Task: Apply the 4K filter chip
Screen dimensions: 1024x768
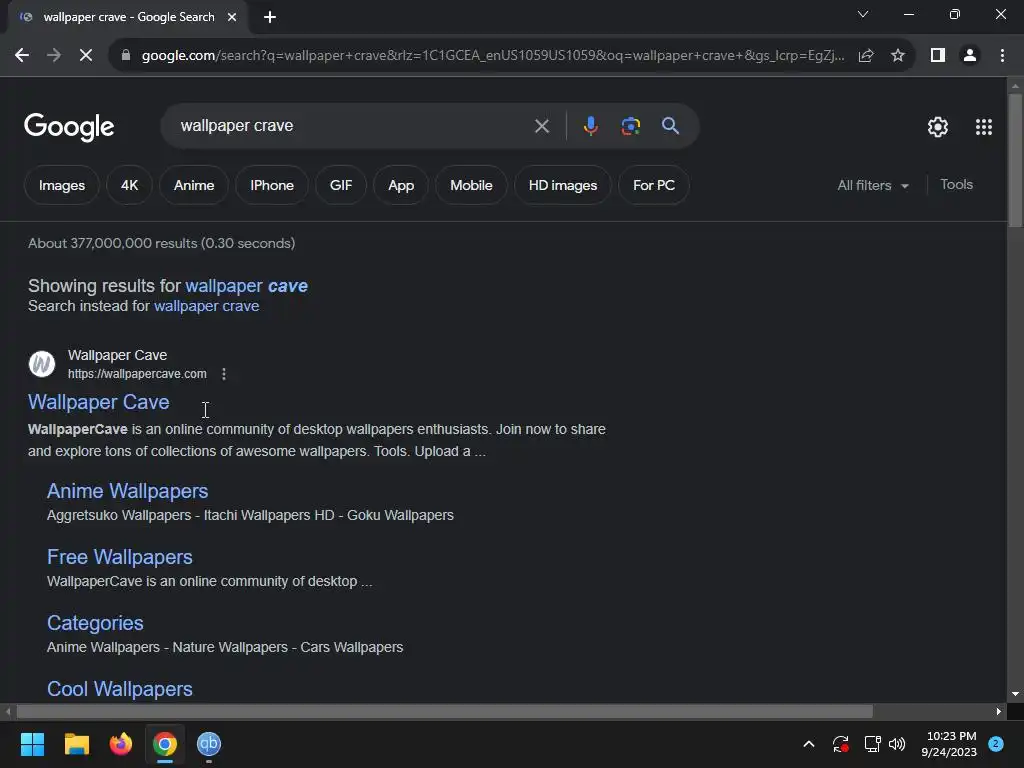Action: click(x=129, y=185)
